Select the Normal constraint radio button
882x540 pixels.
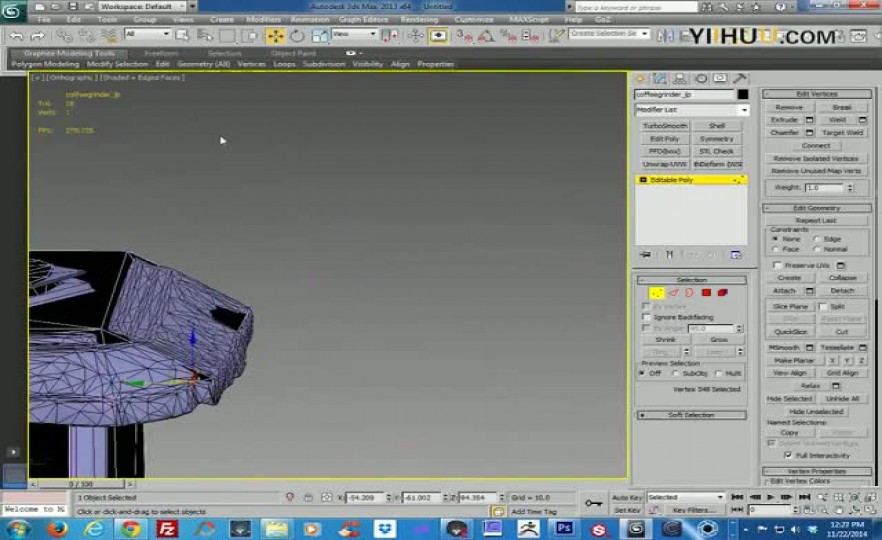pos(817,249)
